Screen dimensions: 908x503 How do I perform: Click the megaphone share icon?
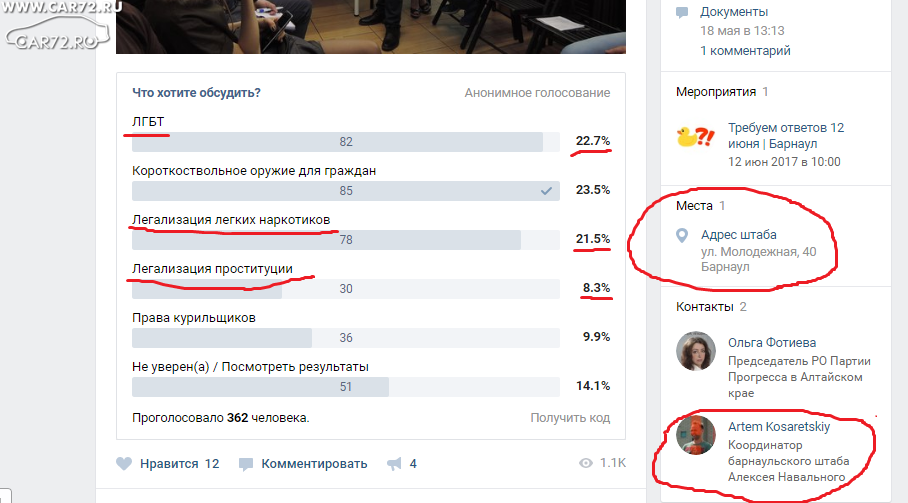point(394,464)
